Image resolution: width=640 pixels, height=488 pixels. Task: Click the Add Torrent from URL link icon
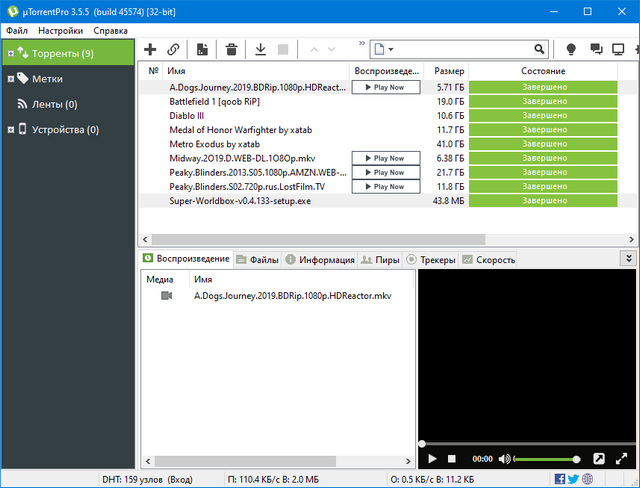[173, 49]
